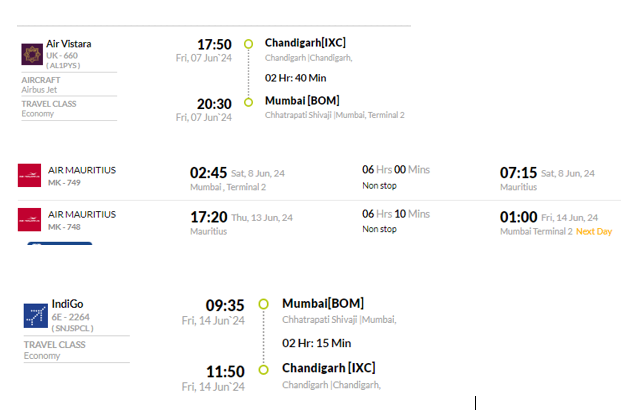This screenshot has height=415, width=621.
Task: Click the Chandigarh departure circle marker at 17:50
Action: point(248,44)
